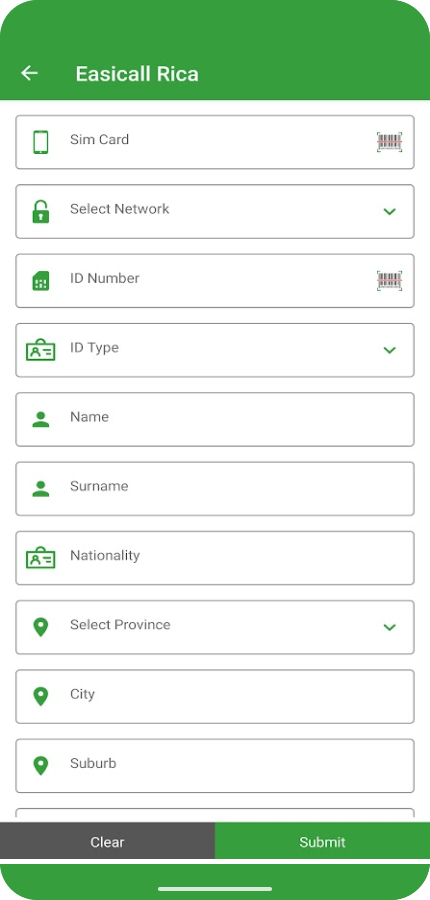This screenshot has height=900, width=430.
Task: Go back using the arrow icon
Action: click(x=29, y=73)
